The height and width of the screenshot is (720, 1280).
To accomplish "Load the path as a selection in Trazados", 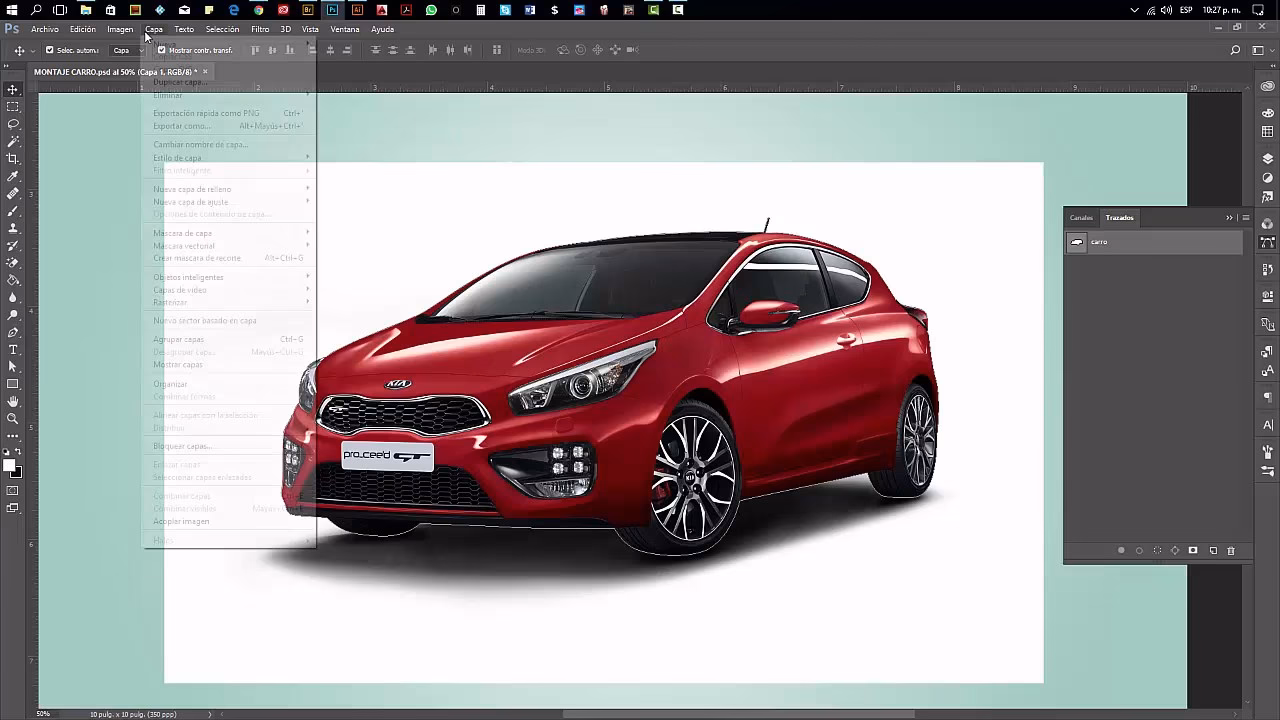I will tap(1157, 550).
